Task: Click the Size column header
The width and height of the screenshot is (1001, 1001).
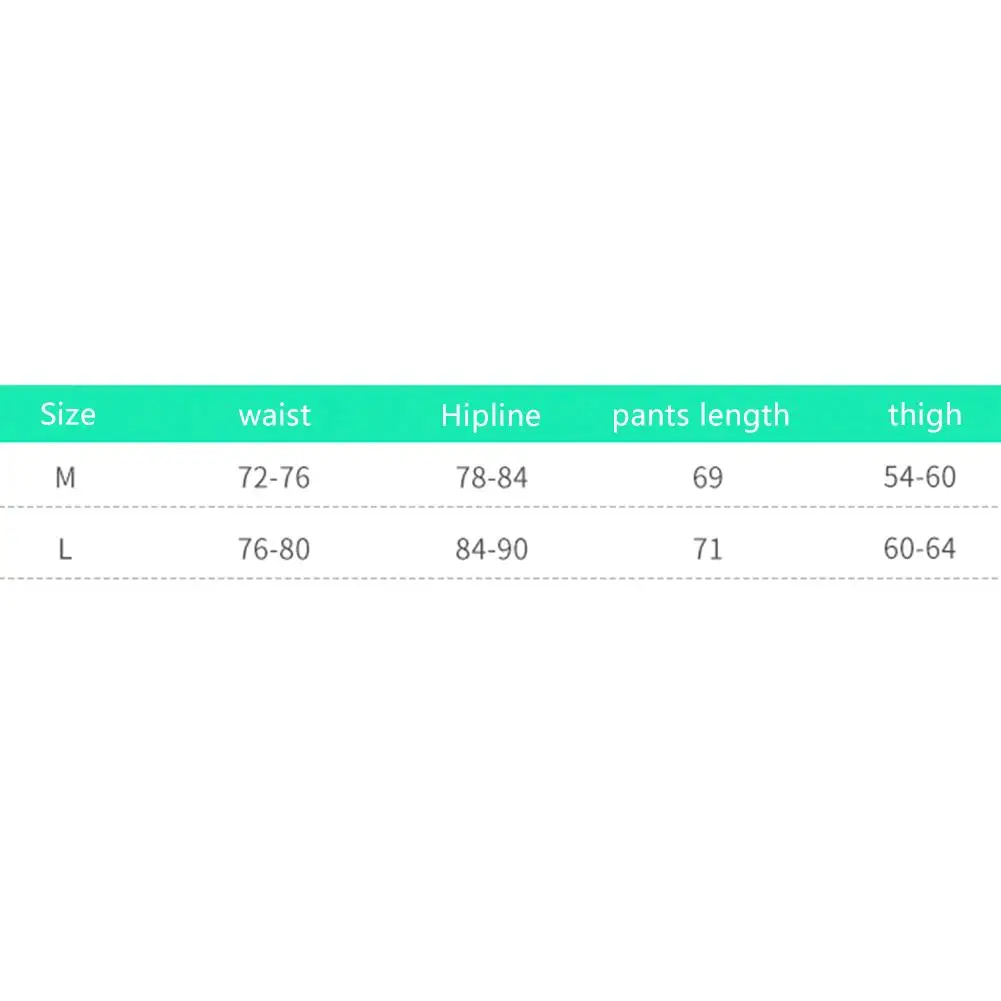Action: pos(68,414)
